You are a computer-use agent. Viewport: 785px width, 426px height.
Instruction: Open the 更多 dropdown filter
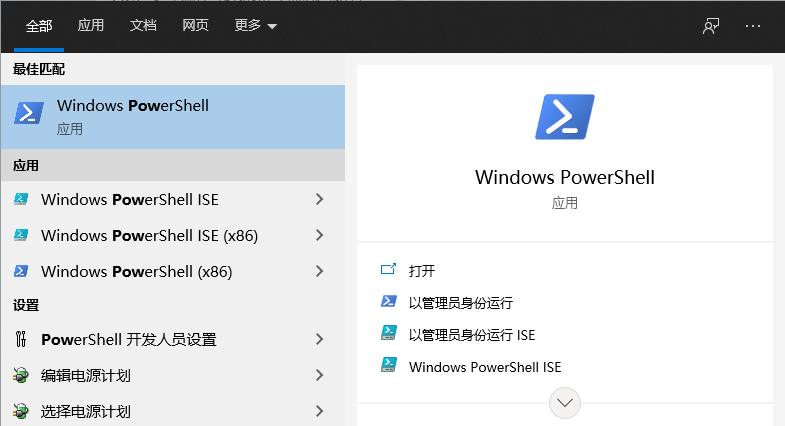255,26
